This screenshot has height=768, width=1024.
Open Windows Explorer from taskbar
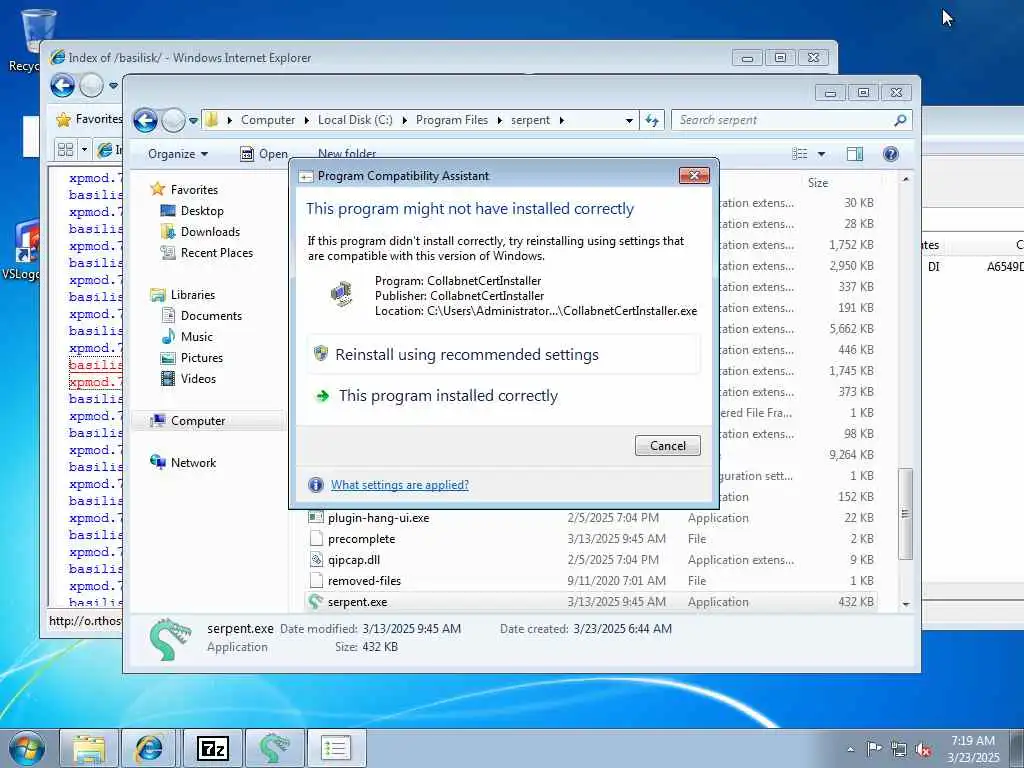coord(89,748)
